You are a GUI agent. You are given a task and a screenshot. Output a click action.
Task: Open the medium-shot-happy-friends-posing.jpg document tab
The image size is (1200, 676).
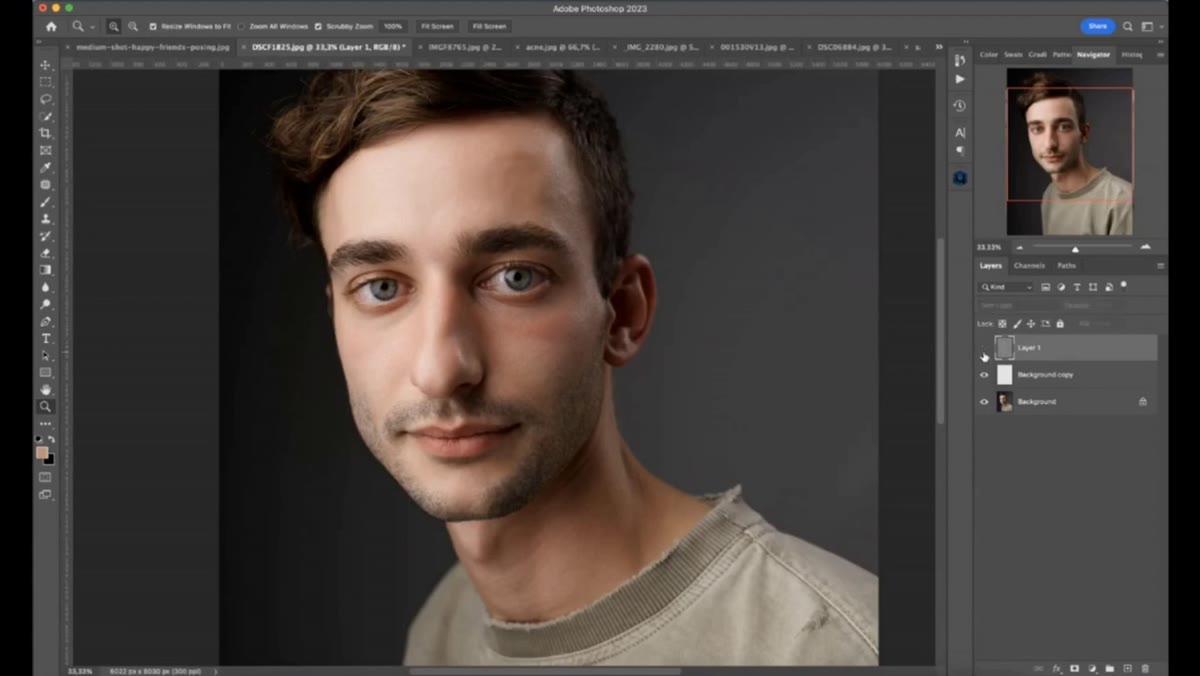[152, 47]
